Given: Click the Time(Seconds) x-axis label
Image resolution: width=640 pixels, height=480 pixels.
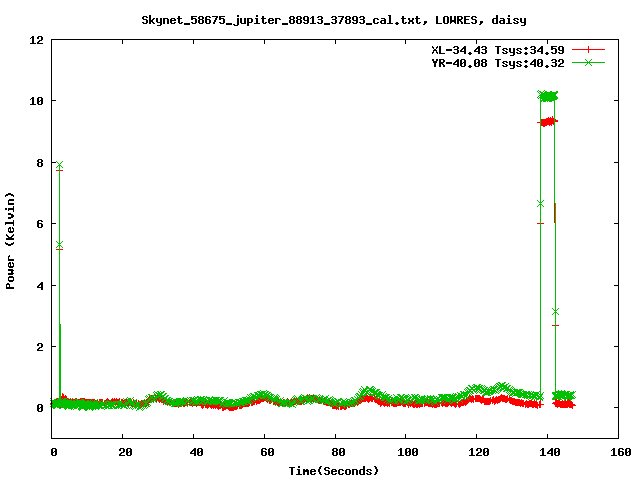Looking at the screenshot, I should tap(334, 471).
